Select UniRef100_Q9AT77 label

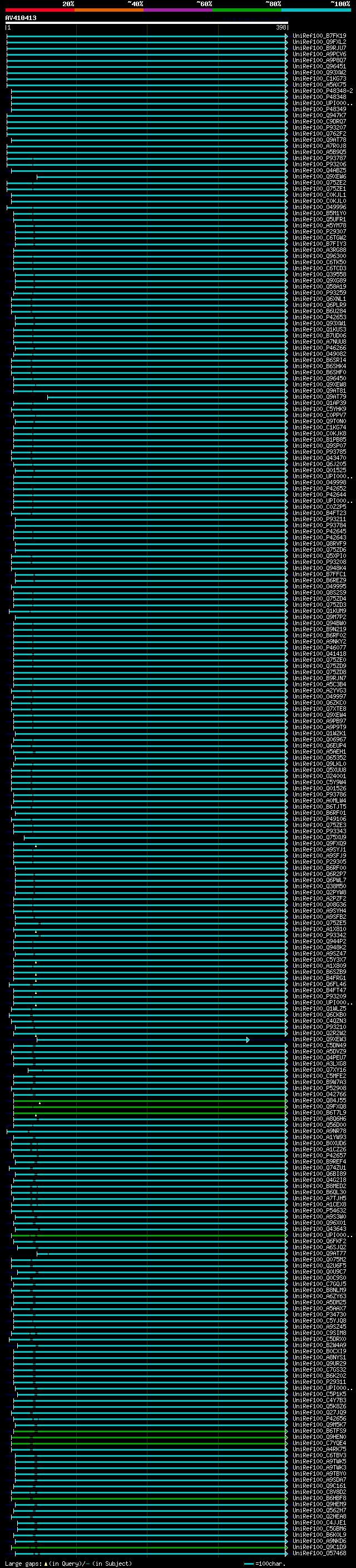[319, 1253]
